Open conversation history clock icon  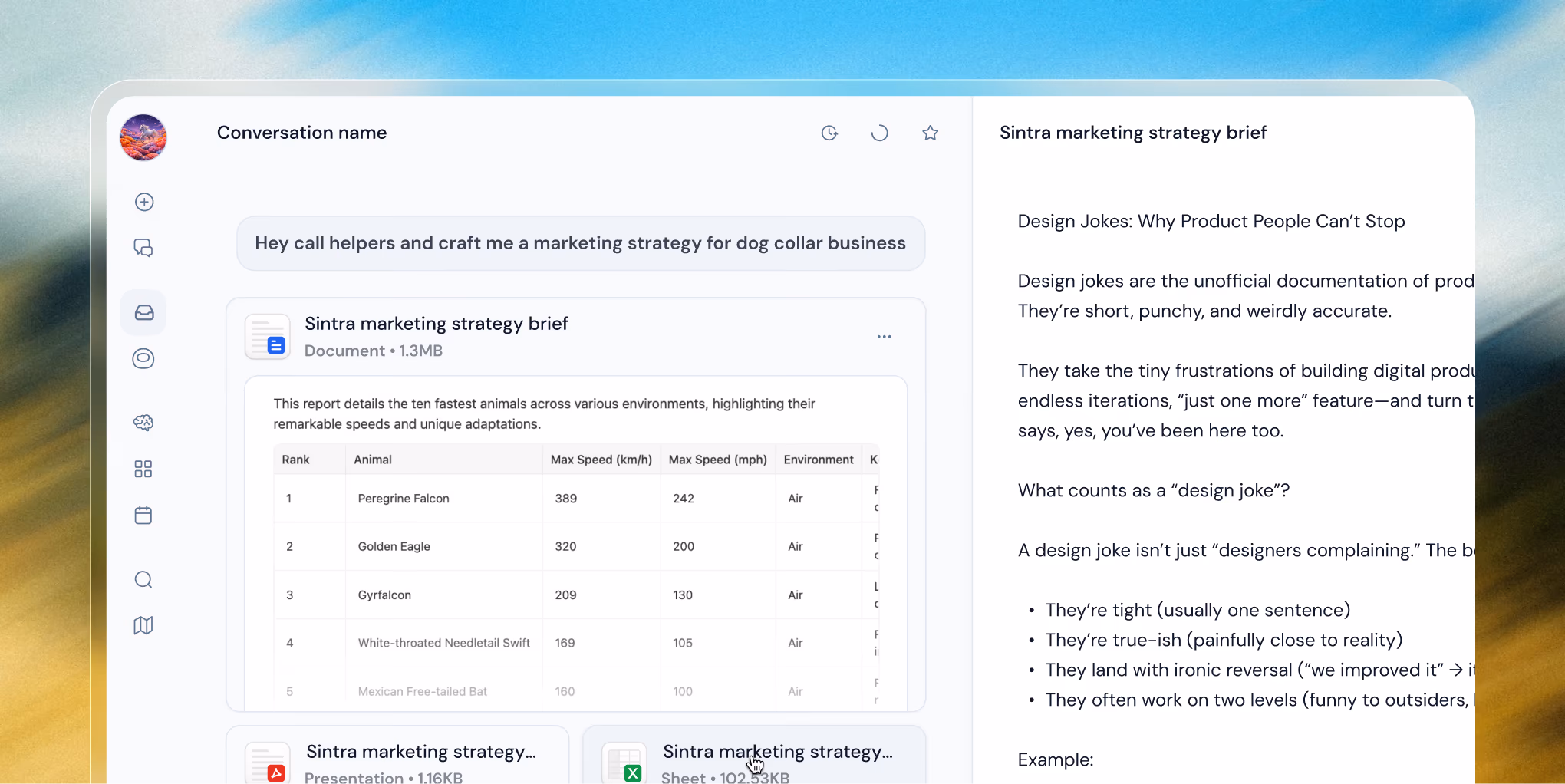tap(829, 133)
